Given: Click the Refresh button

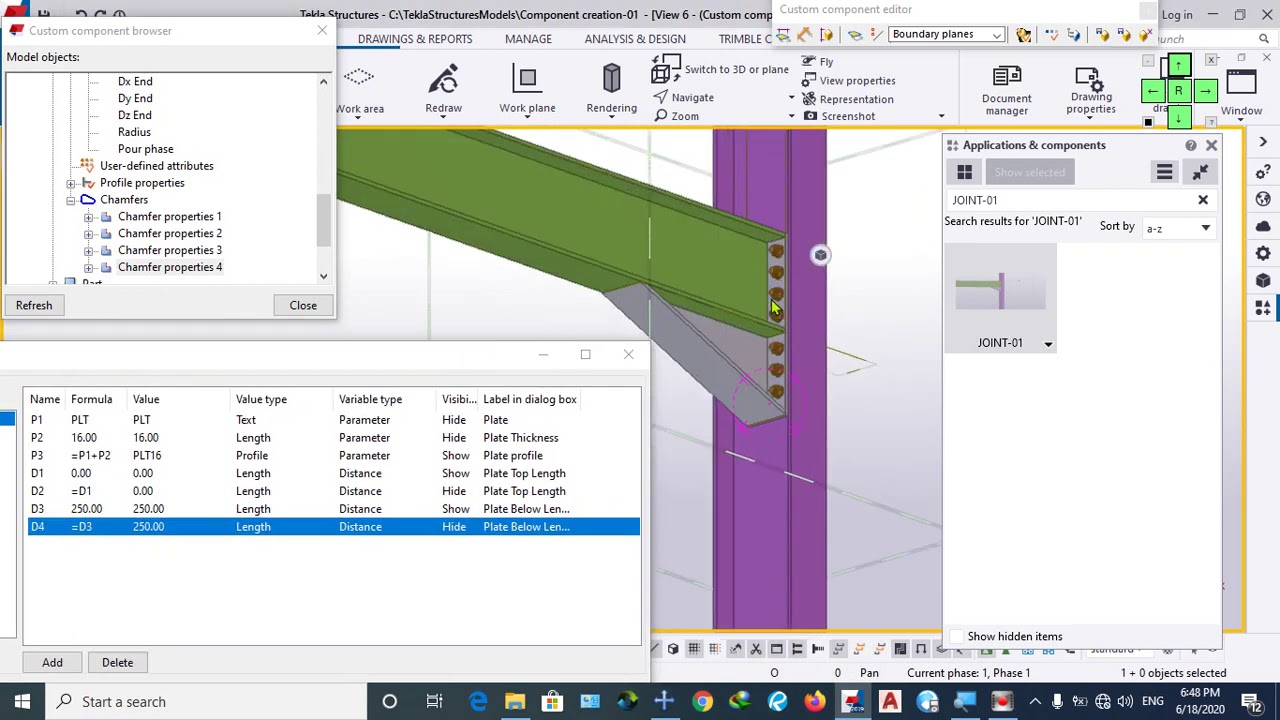Looking at the screenshot, I should click(34, 305).
